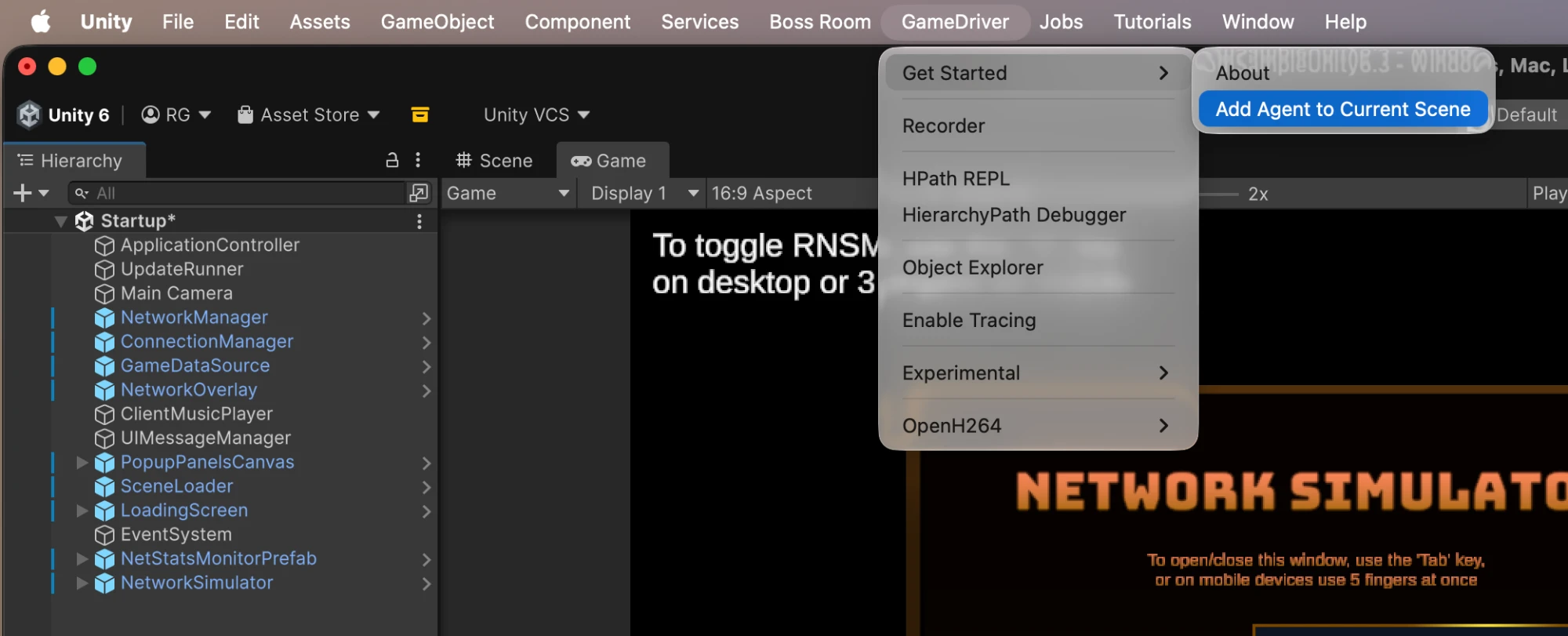Choose Recorder from GameDriver menu

click(1037, 125)
